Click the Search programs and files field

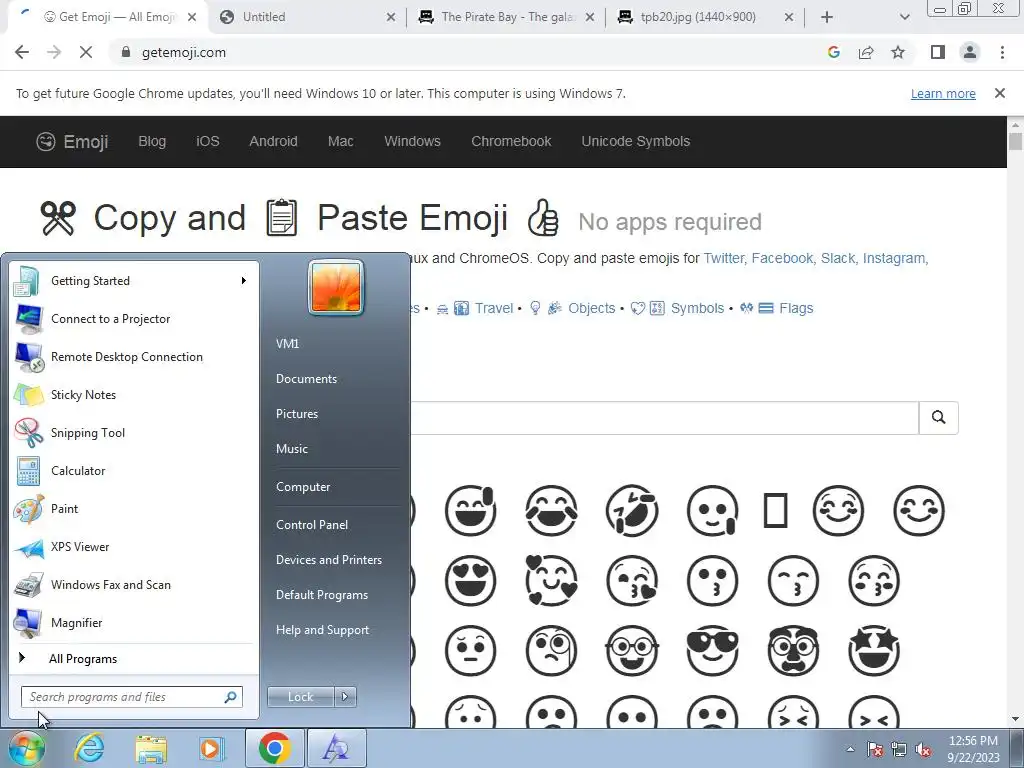[x=131, y=697]
